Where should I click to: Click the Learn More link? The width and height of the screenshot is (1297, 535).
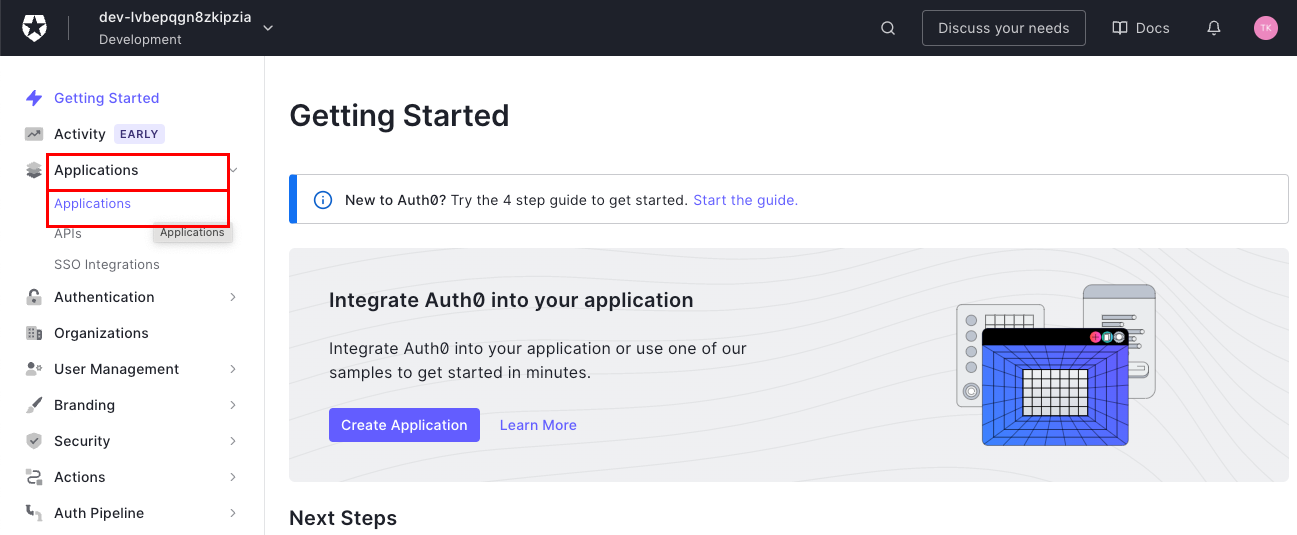pos(538,425)
